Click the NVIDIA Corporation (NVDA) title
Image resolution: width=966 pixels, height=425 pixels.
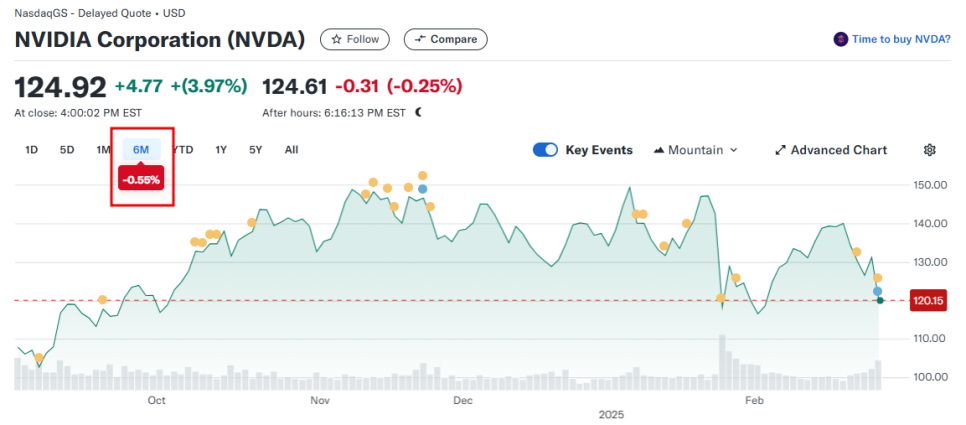coord(160,40)
